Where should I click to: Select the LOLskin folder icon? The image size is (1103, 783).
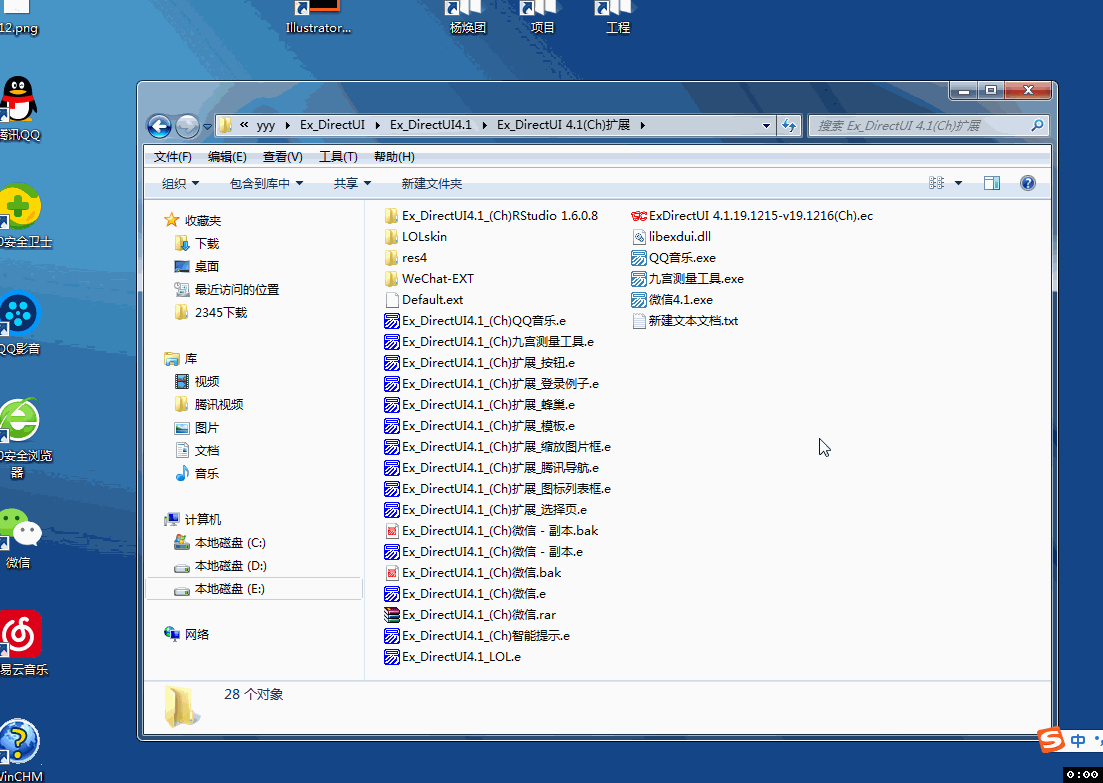(x=392, y=237)
